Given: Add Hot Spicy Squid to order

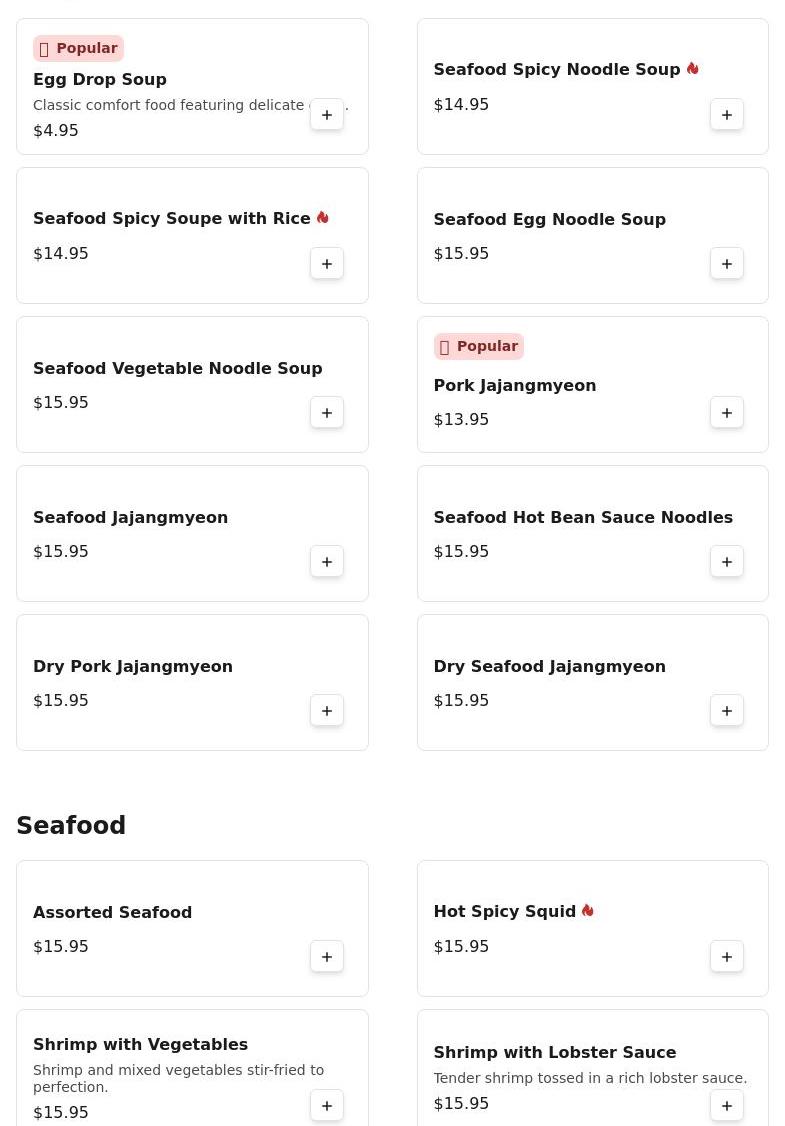Looking at the screenshot, I should (x=727, y=957).
